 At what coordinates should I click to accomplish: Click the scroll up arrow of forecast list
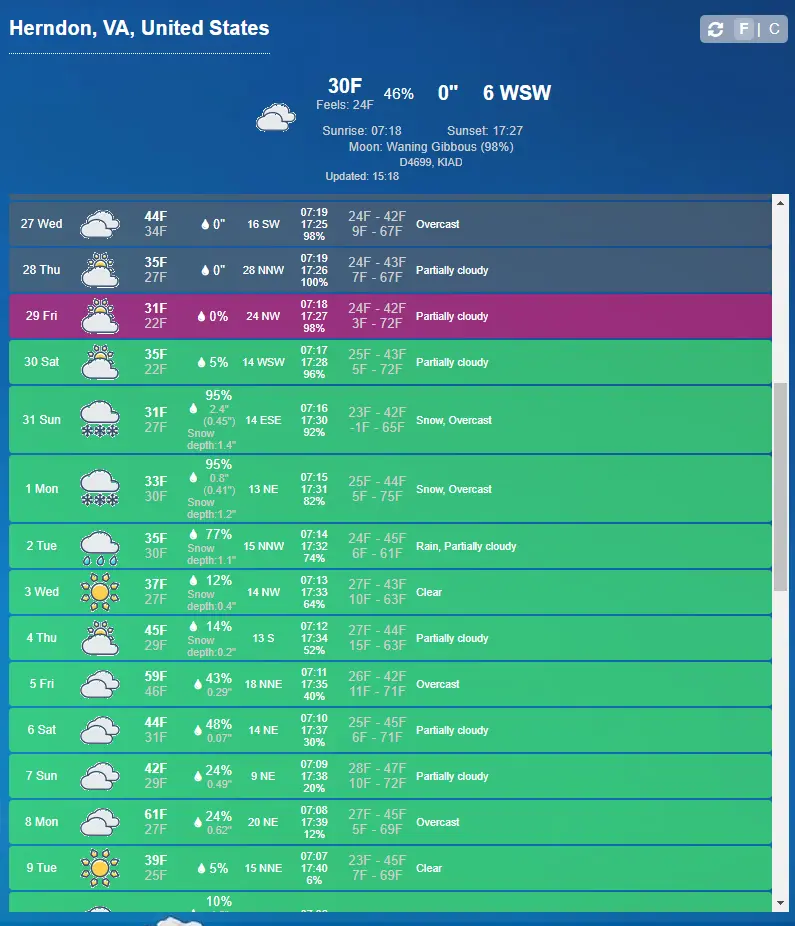pos(781,203)
